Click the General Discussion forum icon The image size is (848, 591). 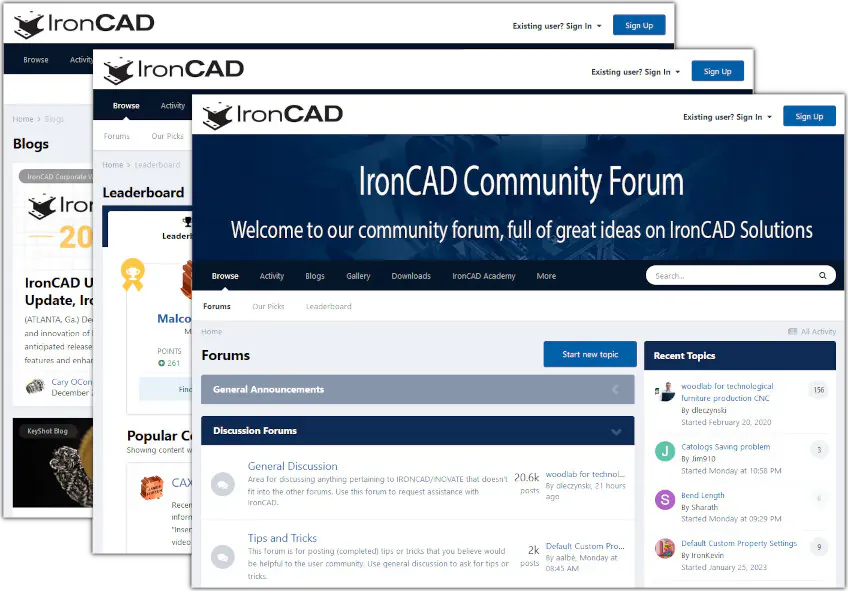(222, 485)
